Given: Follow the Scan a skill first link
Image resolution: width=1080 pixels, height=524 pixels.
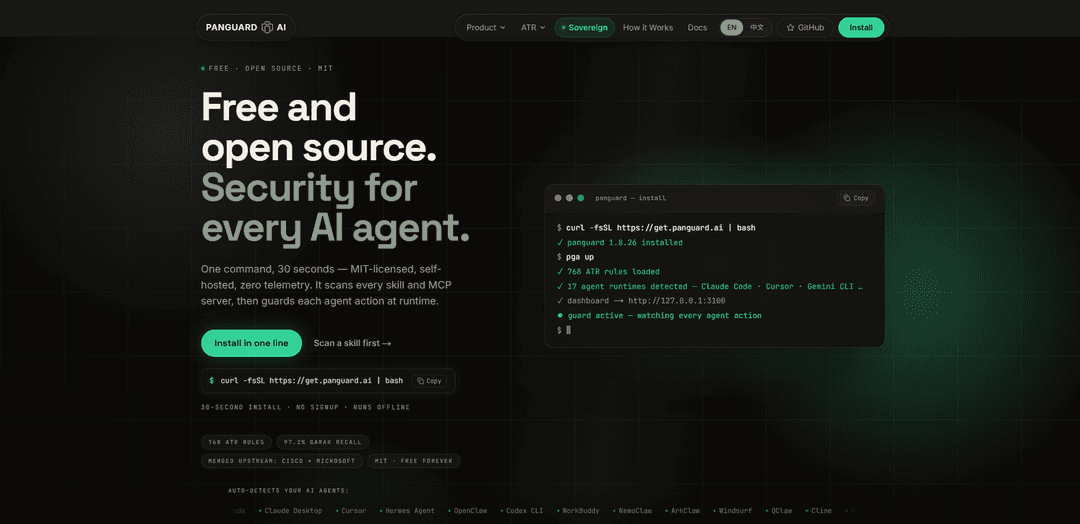Looking at the screenshot, I should pyautogui.click(x=352, y=343).
